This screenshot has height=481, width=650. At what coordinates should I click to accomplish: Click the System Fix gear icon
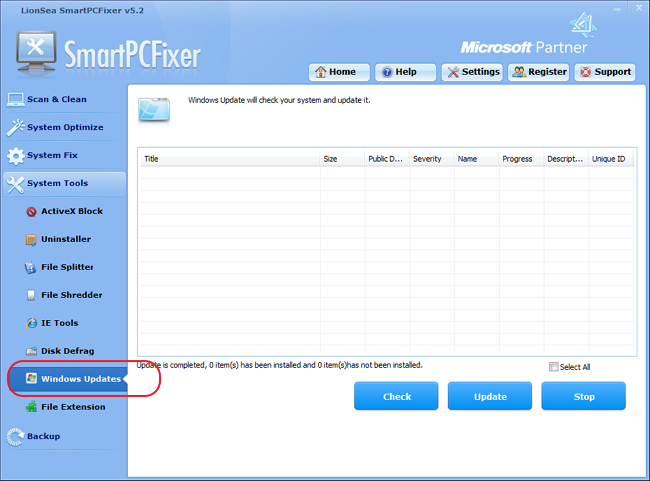(15, 156)
